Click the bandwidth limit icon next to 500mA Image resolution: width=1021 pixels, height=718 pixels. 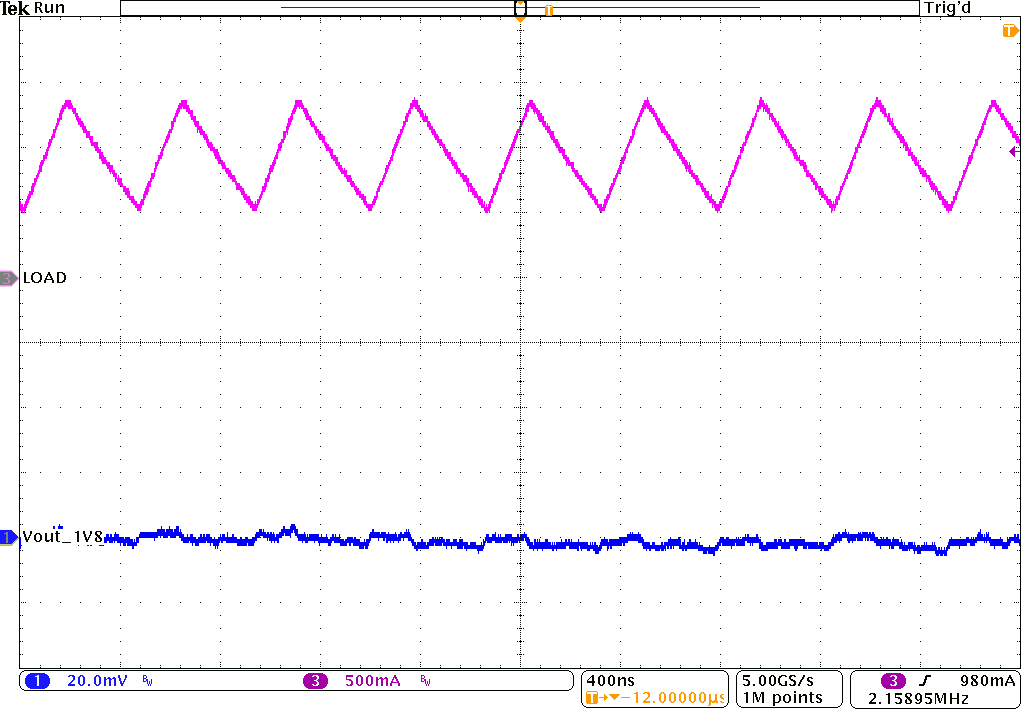point(425,679)
